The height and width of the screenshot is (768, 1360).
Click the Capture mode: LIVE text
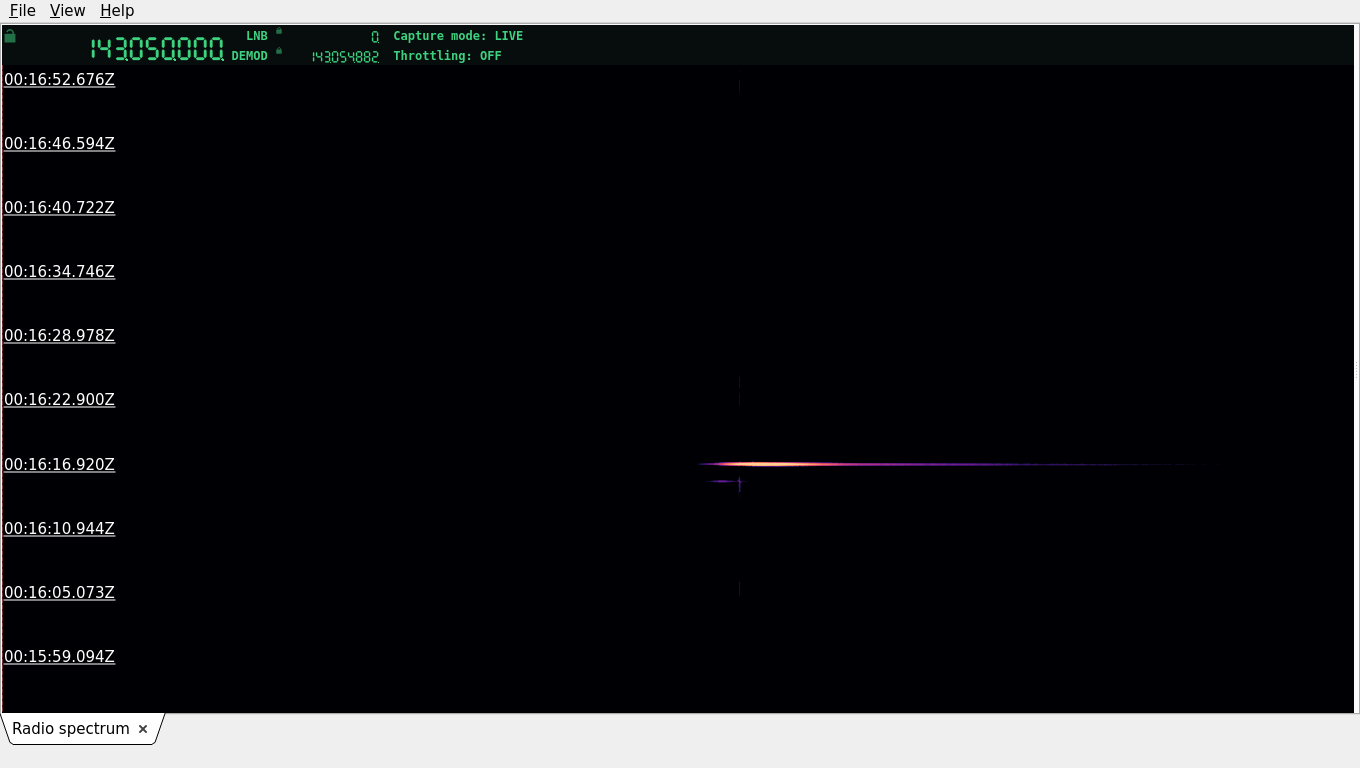point(458,36)
